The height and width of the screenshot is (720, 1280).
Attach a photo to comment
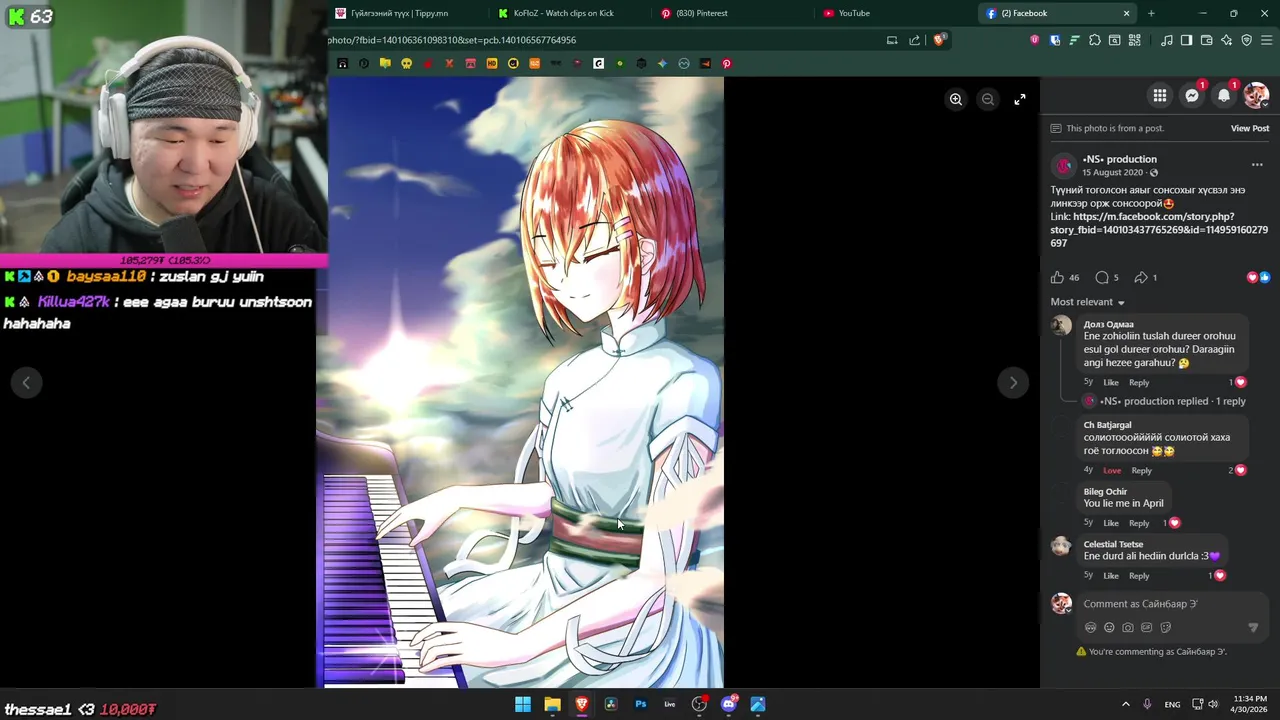(1128, 628)
